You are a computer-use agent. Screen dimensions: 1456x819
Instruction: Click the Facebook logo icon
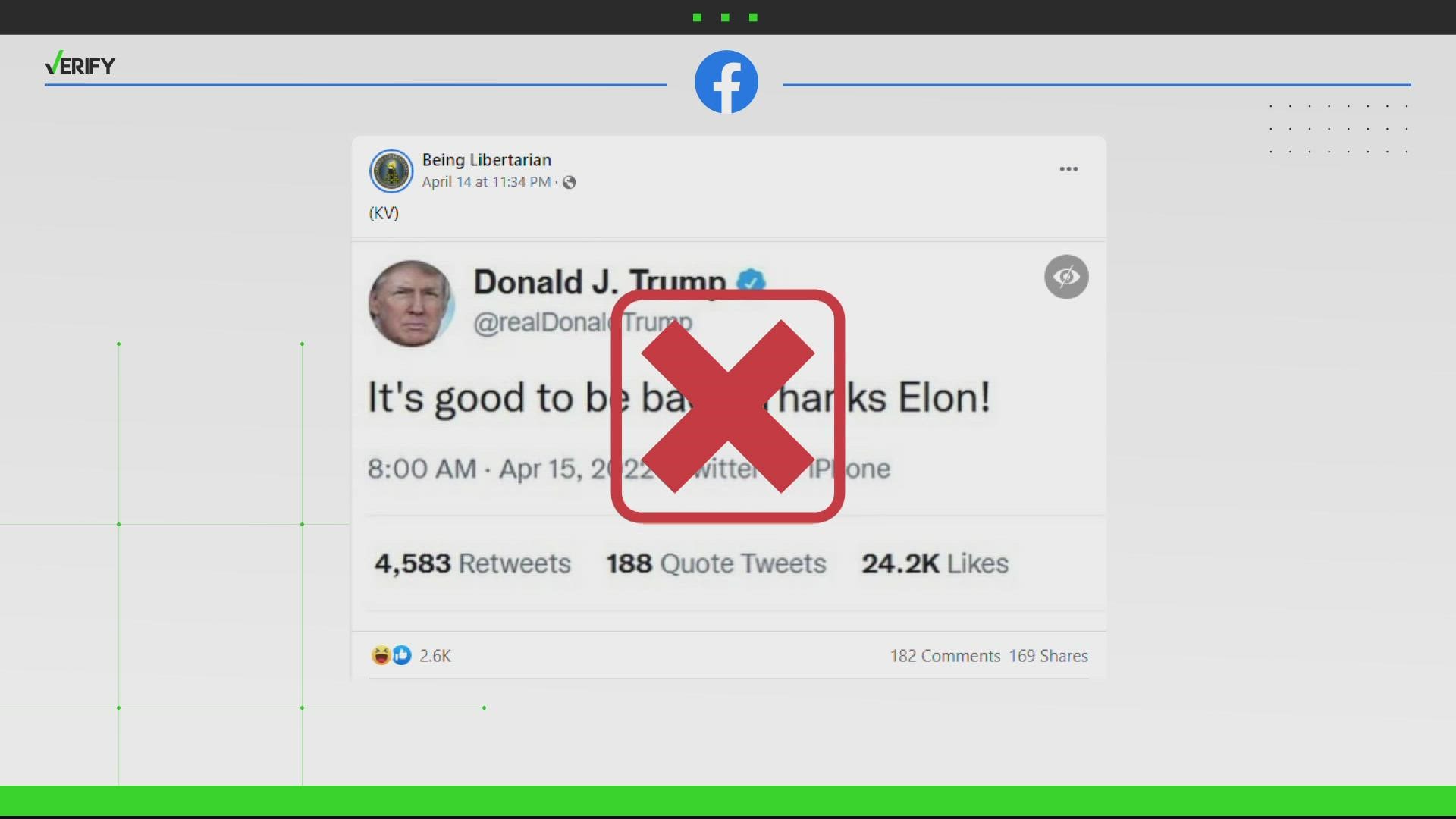coord(726,82)
